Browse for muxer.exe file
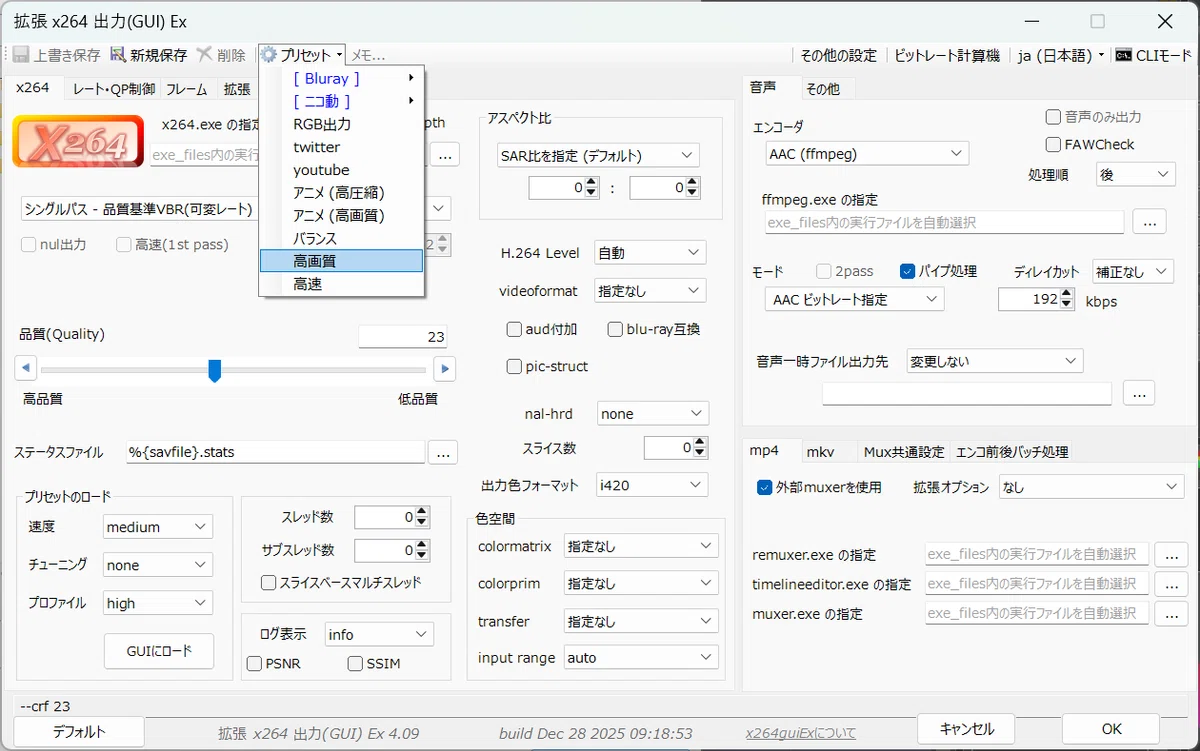Image resolution: width=1200 pixels, height=751 pixels. tap(1171, 614)
